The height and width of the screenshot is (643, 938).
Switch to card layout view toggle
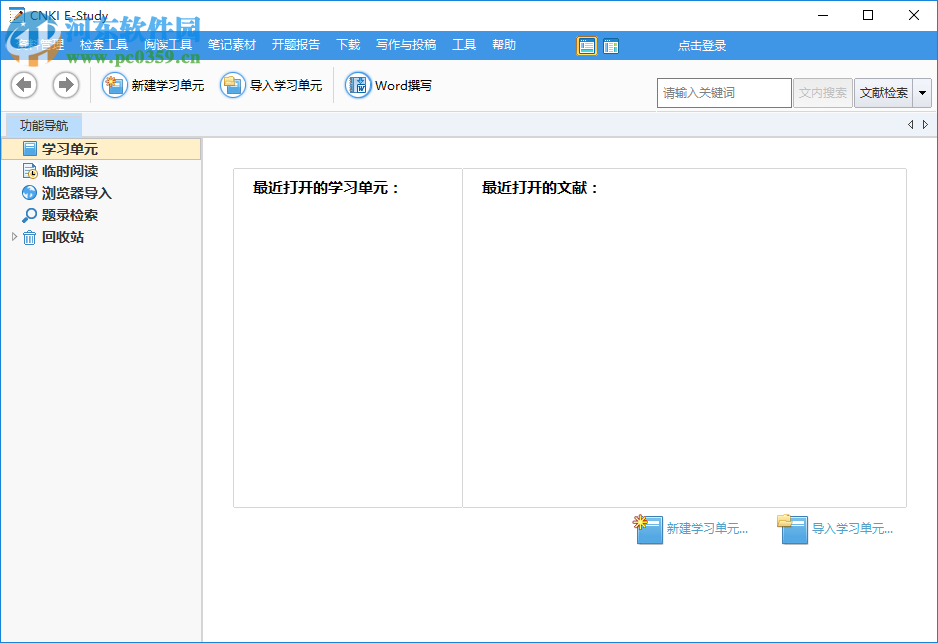click(586, 45)
